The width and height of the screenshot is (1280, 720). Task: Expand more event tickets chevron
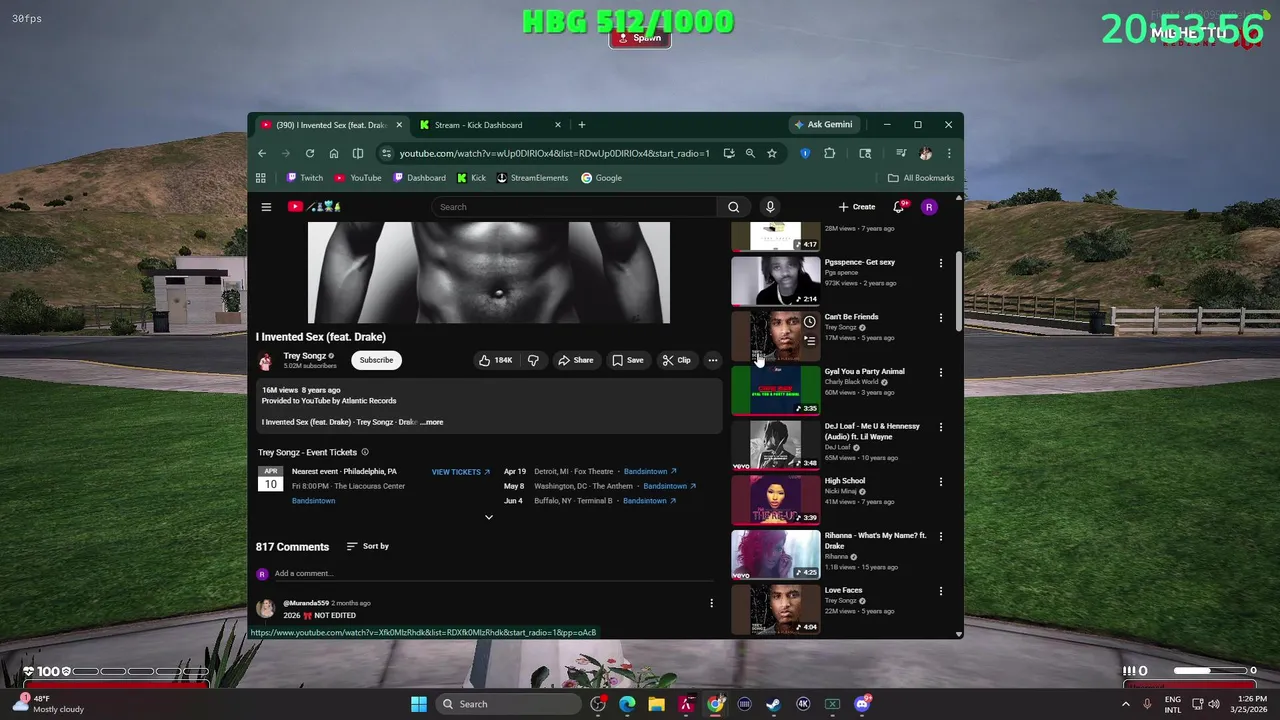coord(489,517)
